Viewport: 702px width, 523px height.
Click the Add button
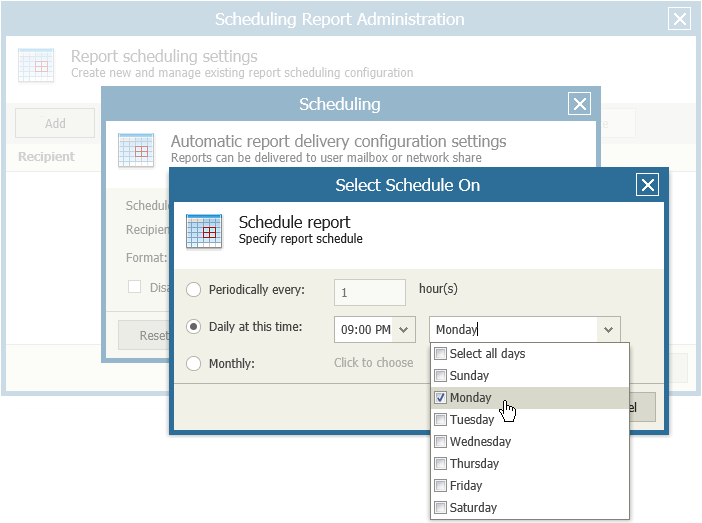pyautogui.click(x=55, y=123)
